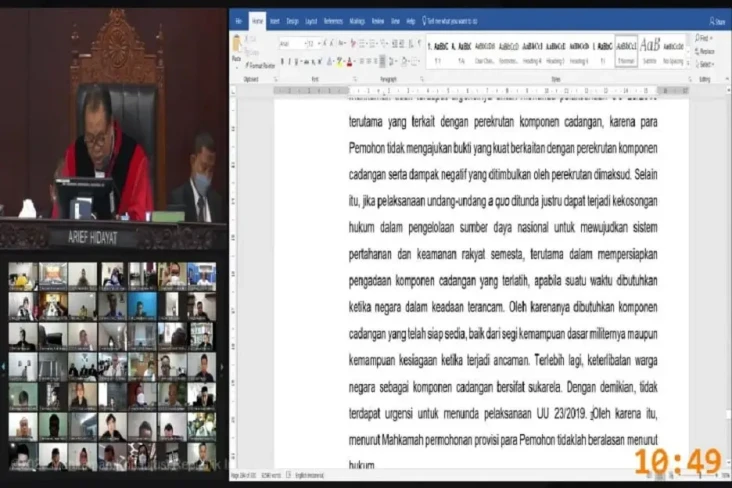Click the Line and Paragraph Spacing icon
The image size is (732, 488).
click(x=392, y=61)
